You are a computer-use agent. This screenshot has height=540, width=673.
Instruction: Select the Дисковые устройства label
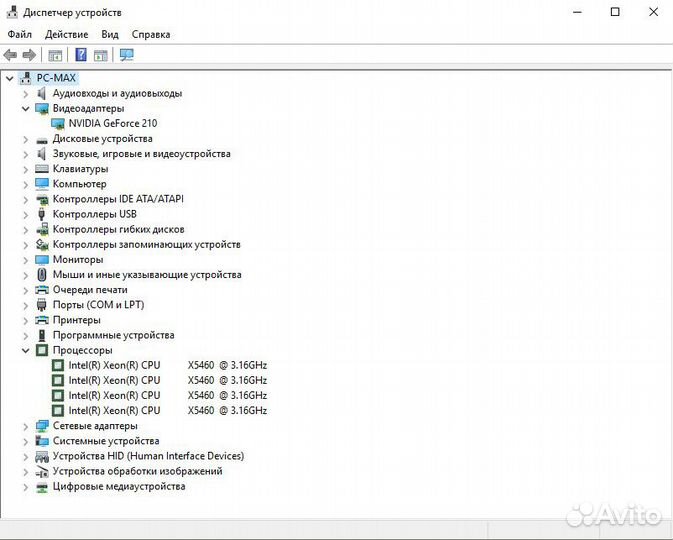point(103,139)
